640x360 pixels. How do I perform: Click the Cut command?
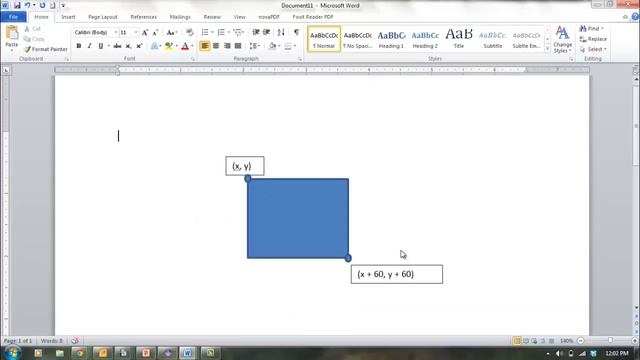click(x=32, y=29)
